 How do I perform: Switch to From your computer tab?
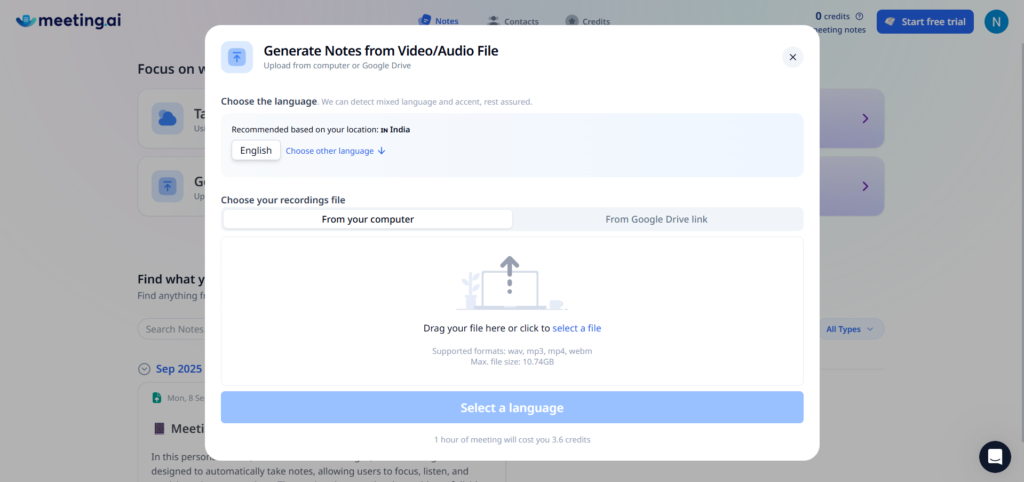click(x=367, y=219)
